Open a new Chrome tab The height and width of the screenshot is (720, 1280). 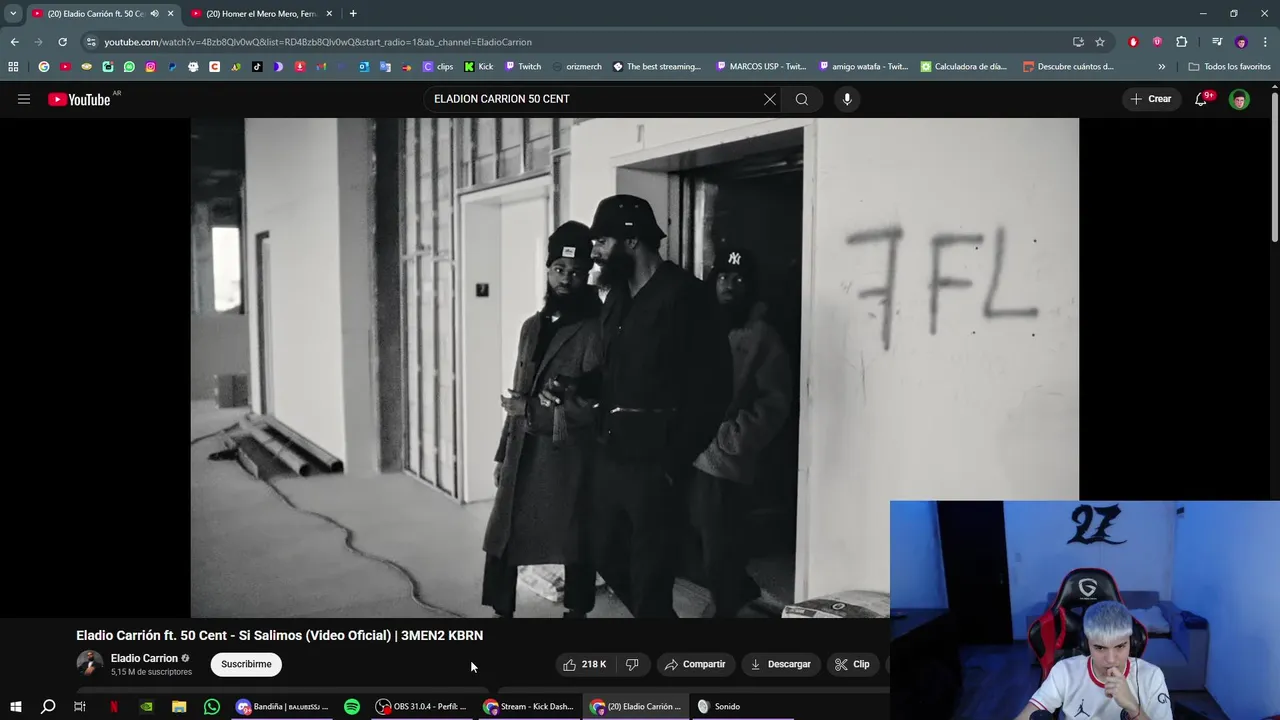(x=353, y=14)
